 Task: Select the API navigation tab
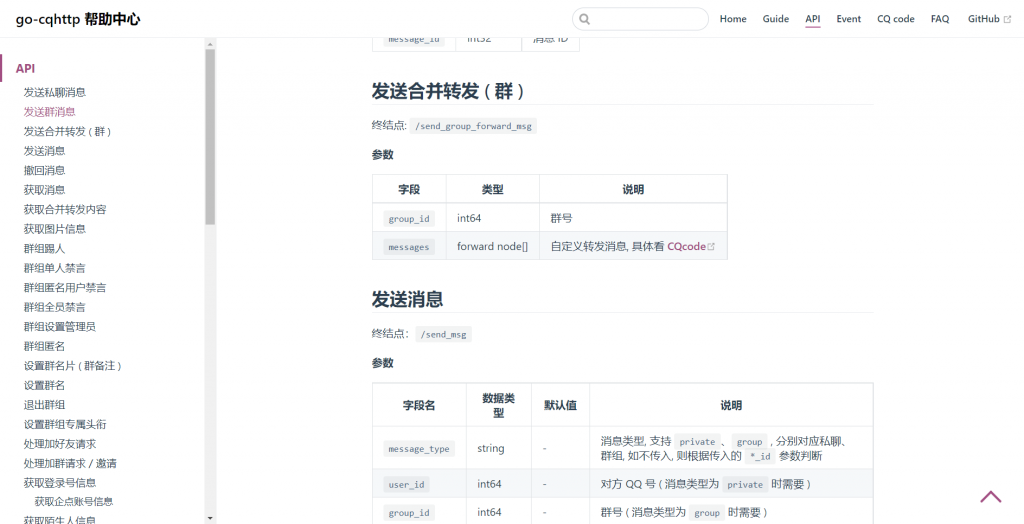pyautogui.click(x=813, y=19)
